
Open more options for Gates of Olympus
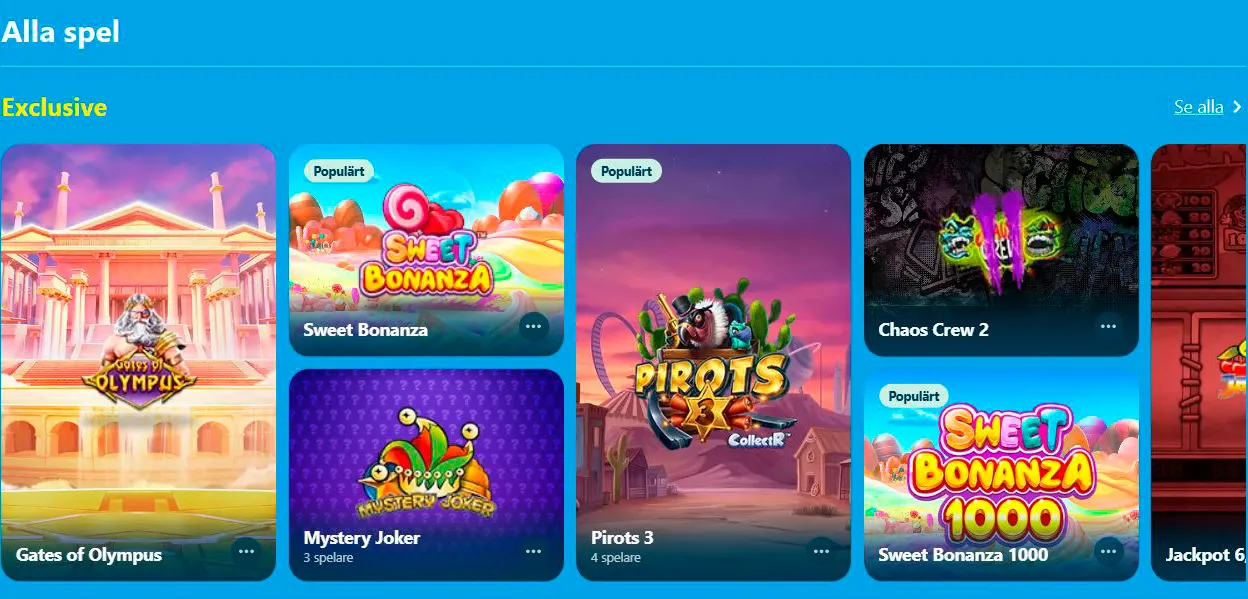click(246, 552)
